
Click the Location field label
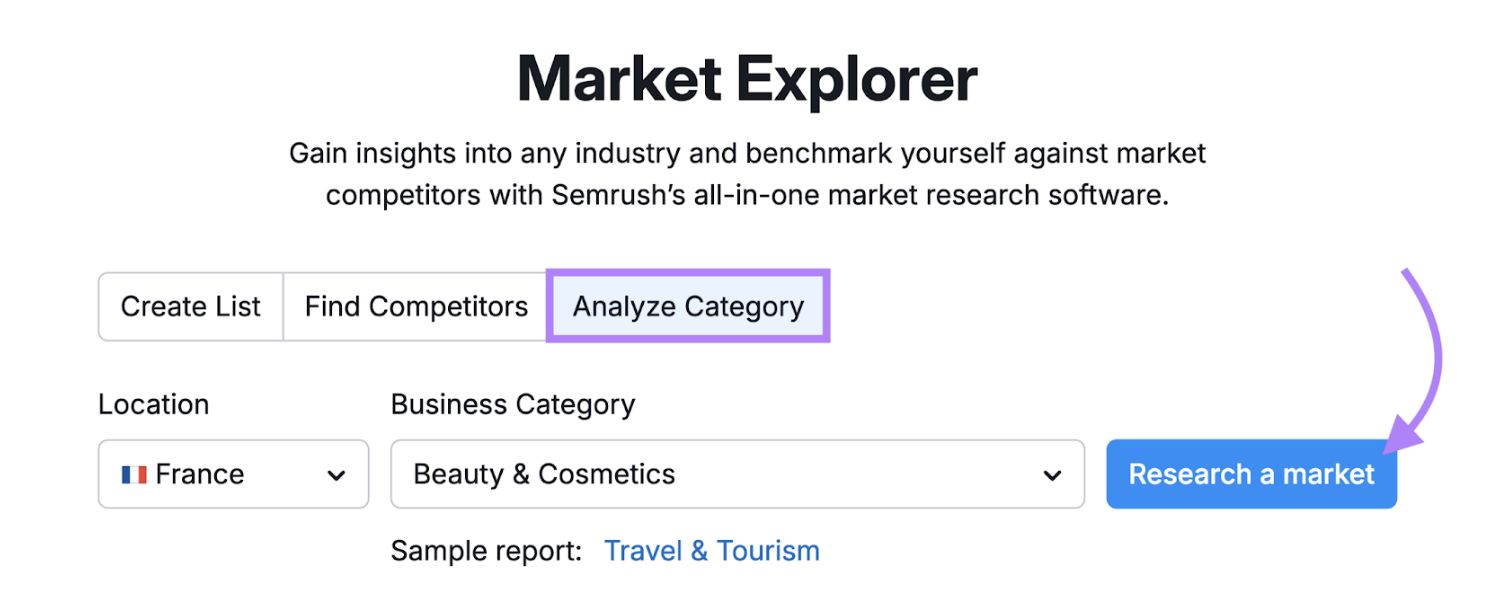pos(154,403)
